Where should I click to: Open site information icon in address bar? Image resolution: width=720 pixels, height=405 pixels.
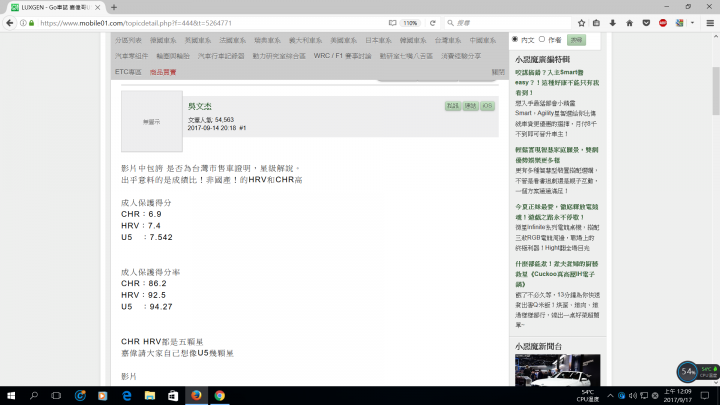(23, 23)
